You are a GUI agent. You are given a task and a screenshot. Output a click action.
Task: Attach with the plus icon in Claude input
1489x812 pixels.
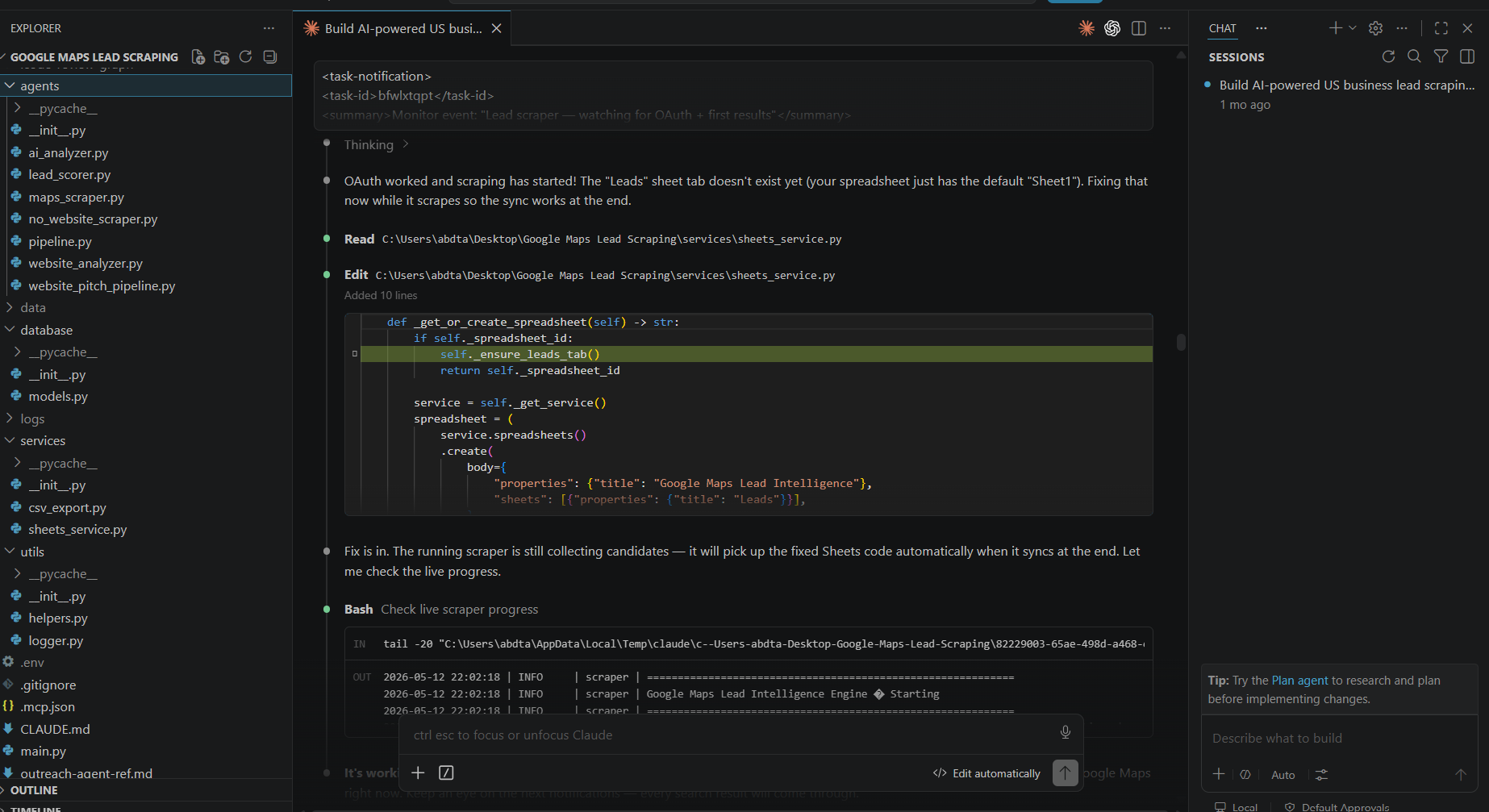click(418, 772)
